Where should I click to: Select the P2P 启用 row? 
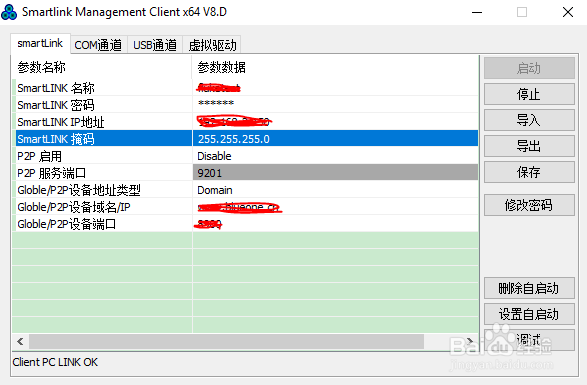pos(245,156)
